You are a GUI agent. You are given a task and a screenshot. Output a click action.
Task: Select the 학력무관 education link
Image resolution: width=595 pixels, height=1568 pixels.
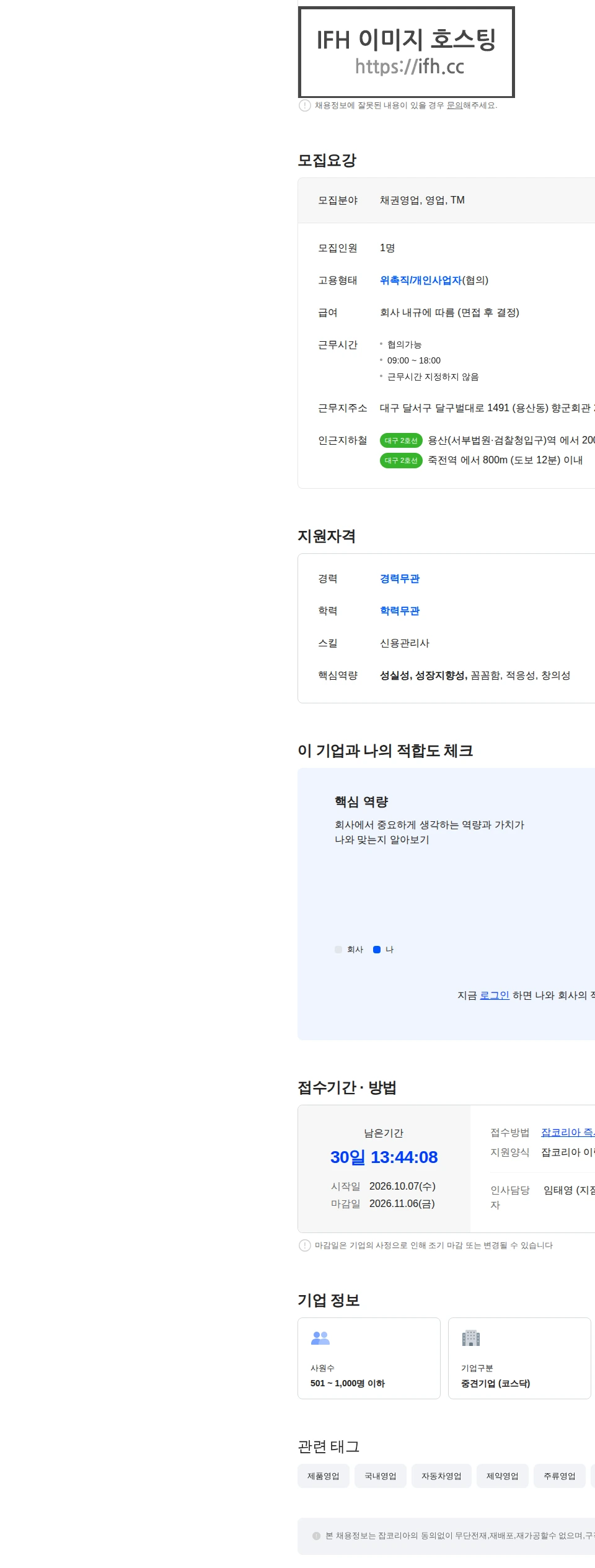[400, 611]
